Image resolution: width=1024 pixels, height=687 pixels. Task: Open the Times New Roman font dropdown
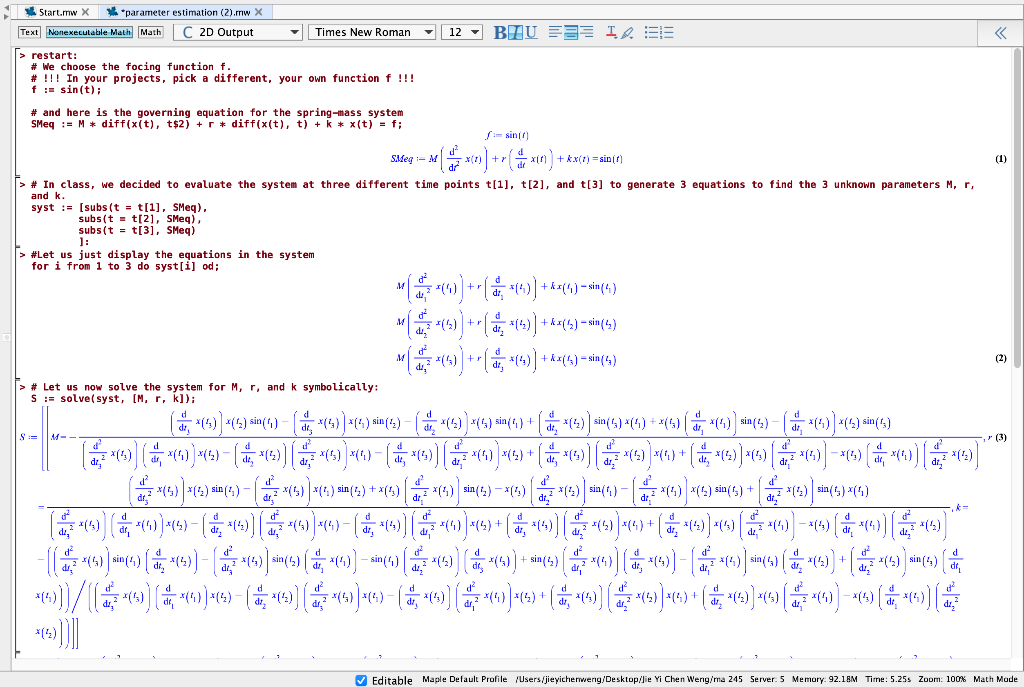372,32
